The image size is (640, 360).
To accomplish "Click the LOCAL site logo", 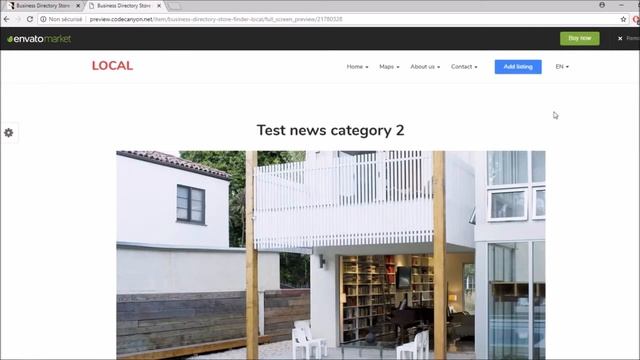I will tap(112, 66).
